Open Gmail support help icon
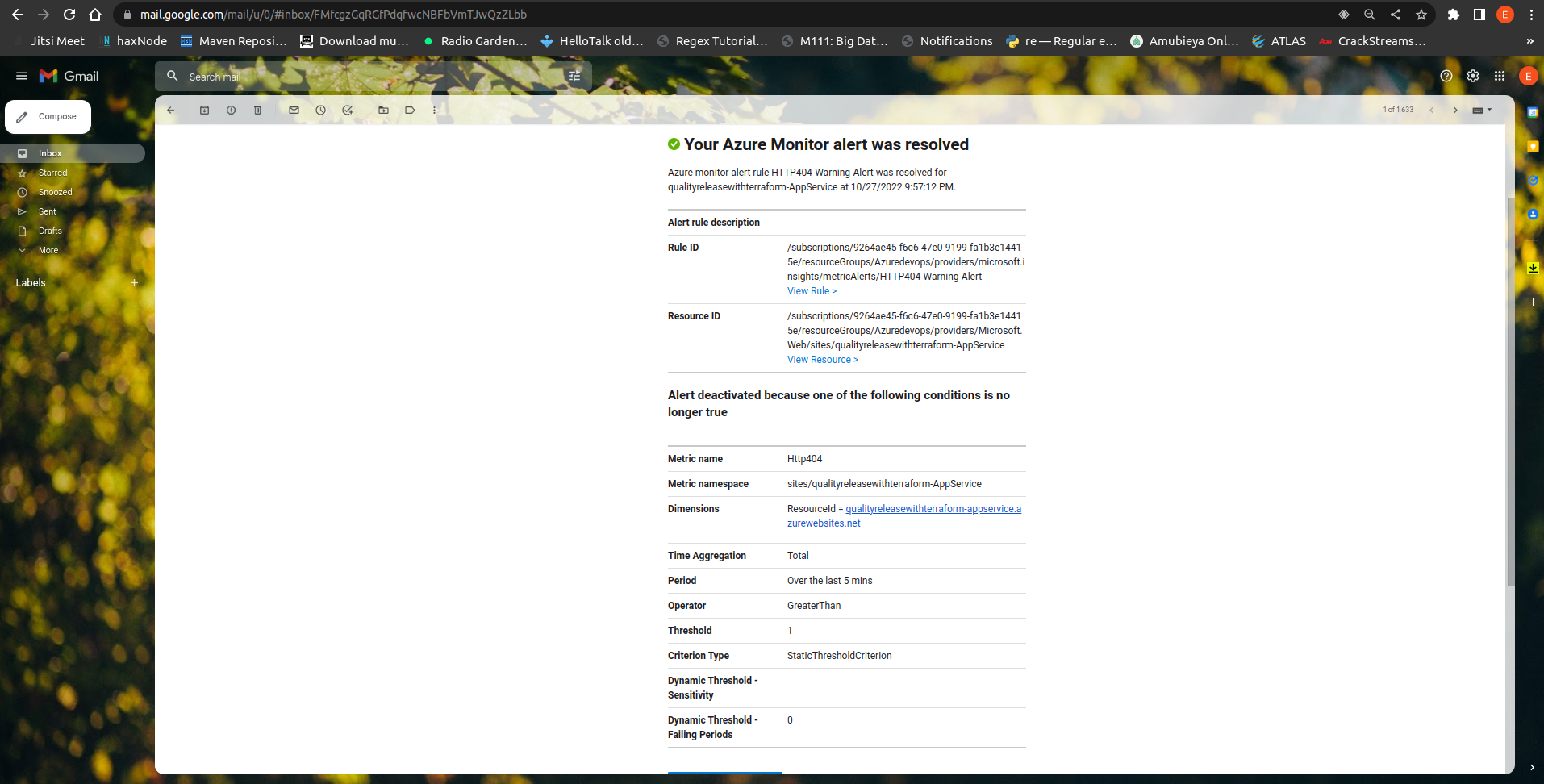The height and width of the screenshot is (784, 1544). pos(1446,76)
